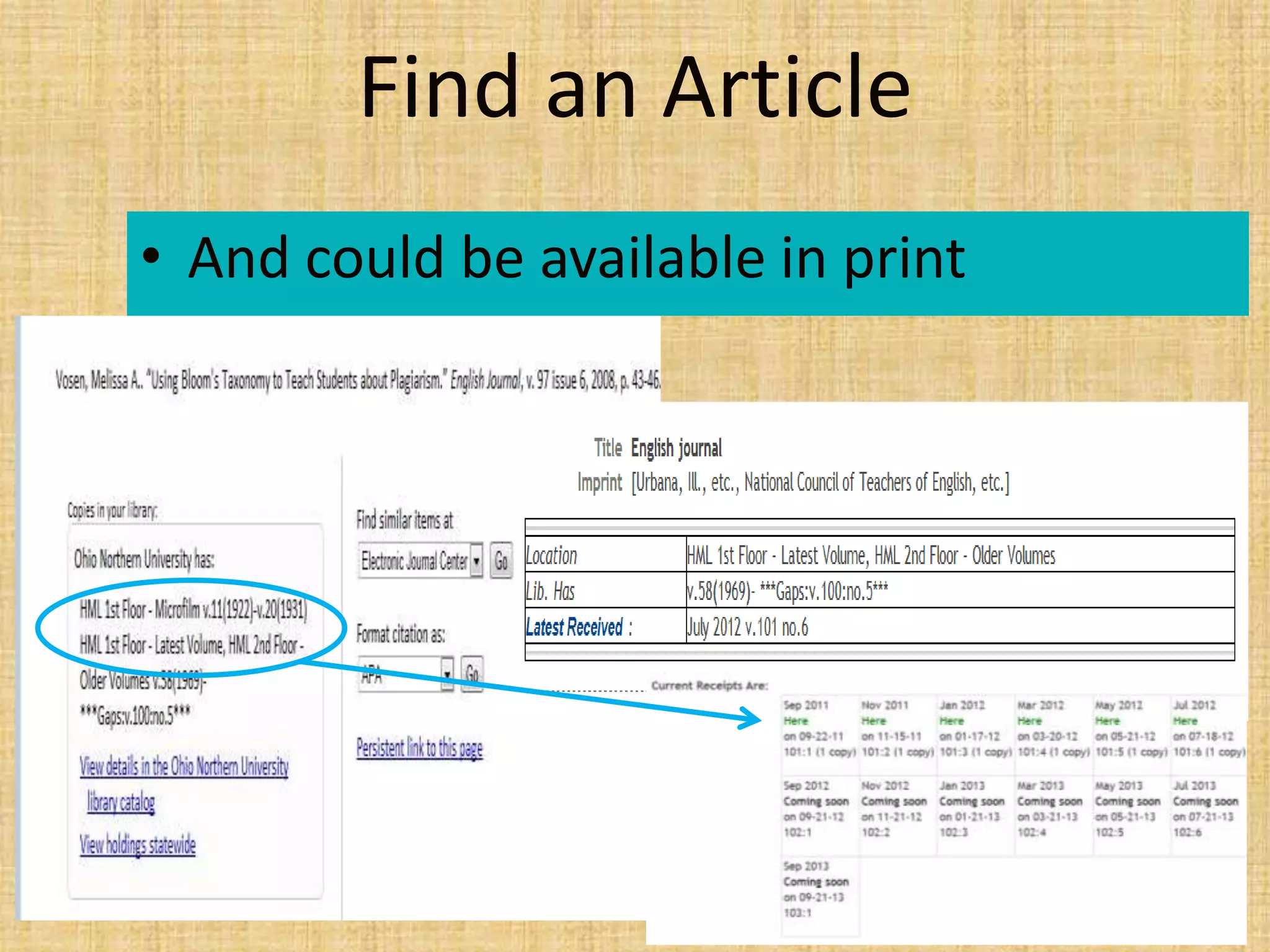The height and width of the screenshot is (952, 1270).
Task: Click the Location value HML 1st Floor - Latest Volume
Action: point(871,555)
